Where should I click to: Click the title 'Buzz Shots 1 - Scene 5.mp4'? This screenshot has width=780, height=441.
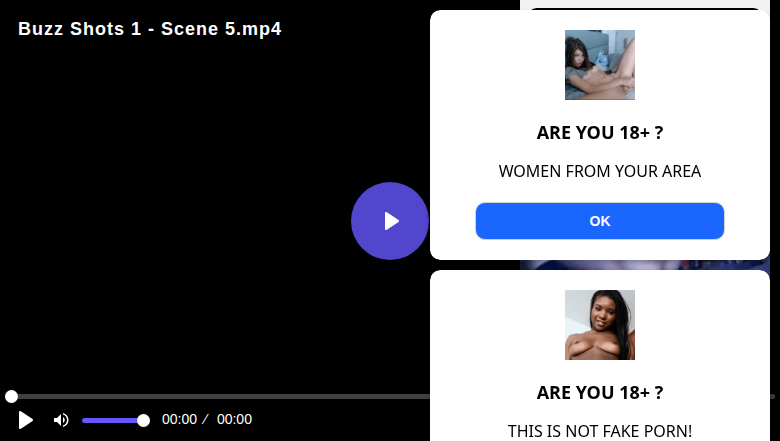pos(150,29)
